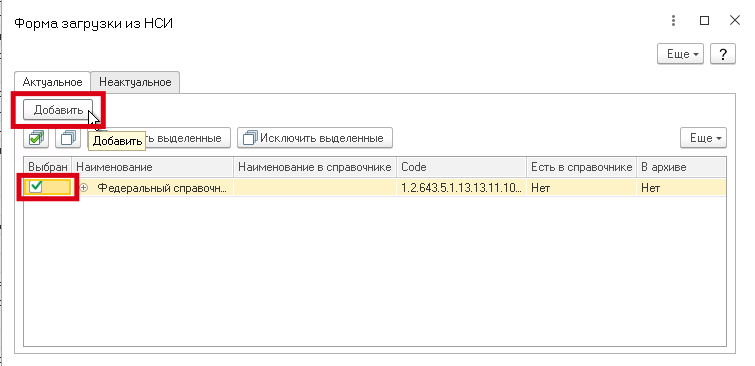Click Есть в справочнике column header
Image resolution: width=755 pixels, height=366 pixels.
582,167
